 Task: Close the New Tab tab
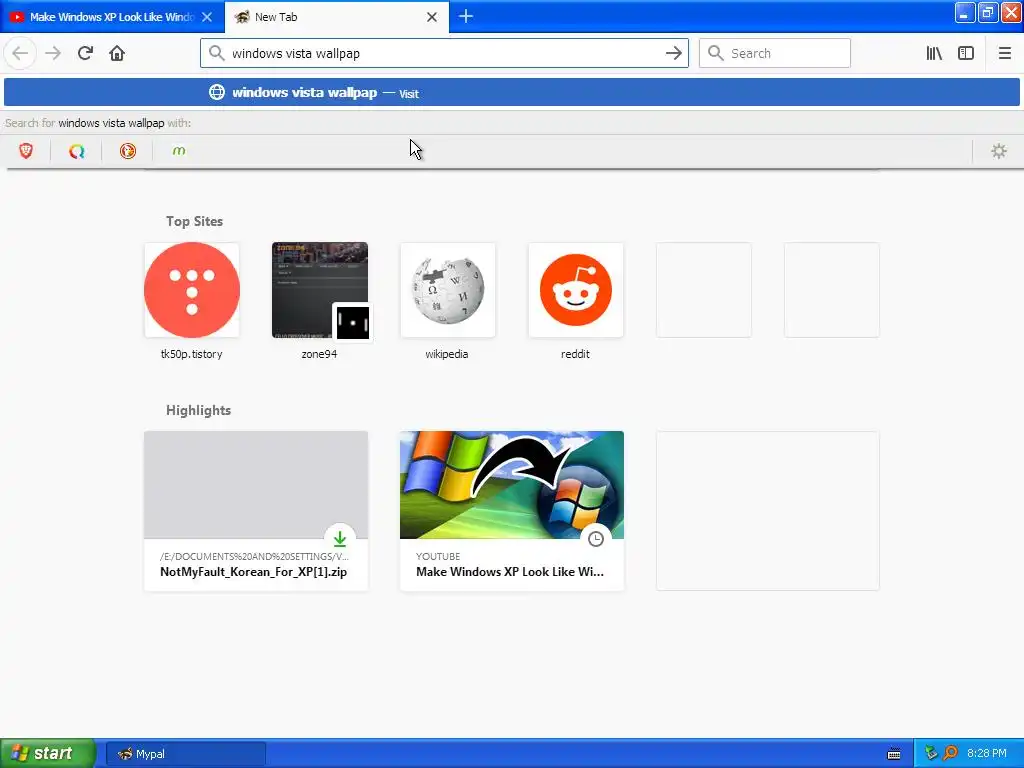point(432,17)
